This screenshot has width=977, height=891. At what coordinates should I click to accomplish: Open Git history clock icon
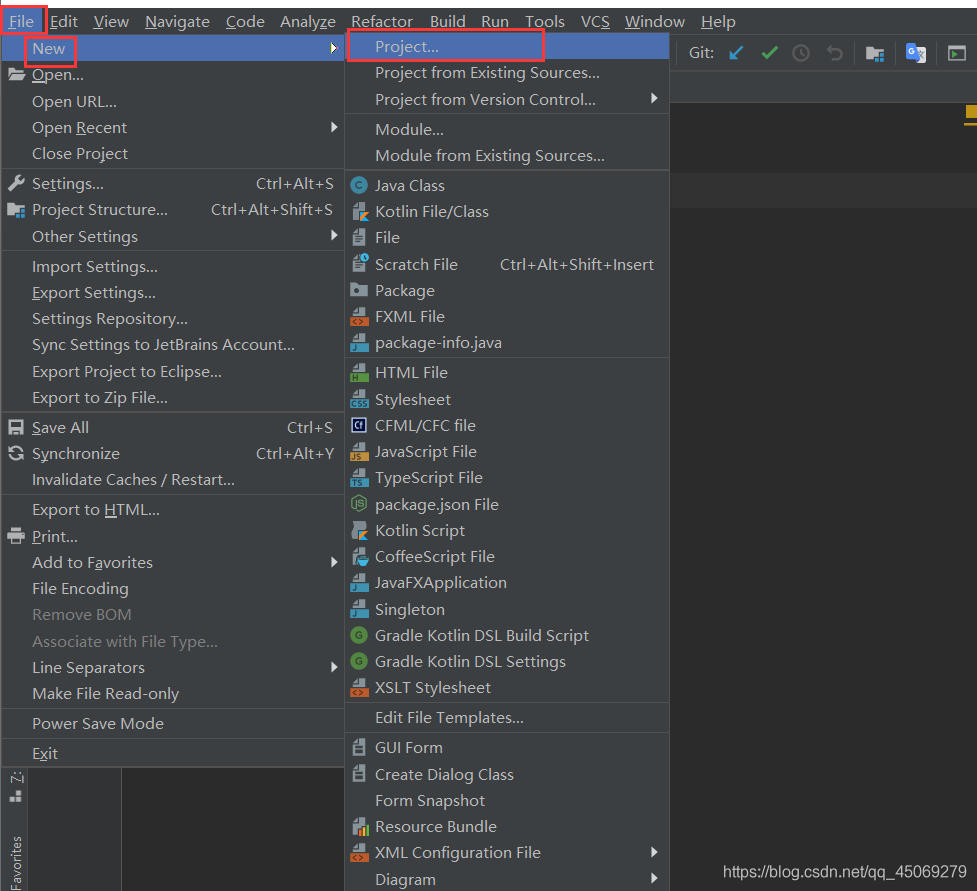click(801, 53)
